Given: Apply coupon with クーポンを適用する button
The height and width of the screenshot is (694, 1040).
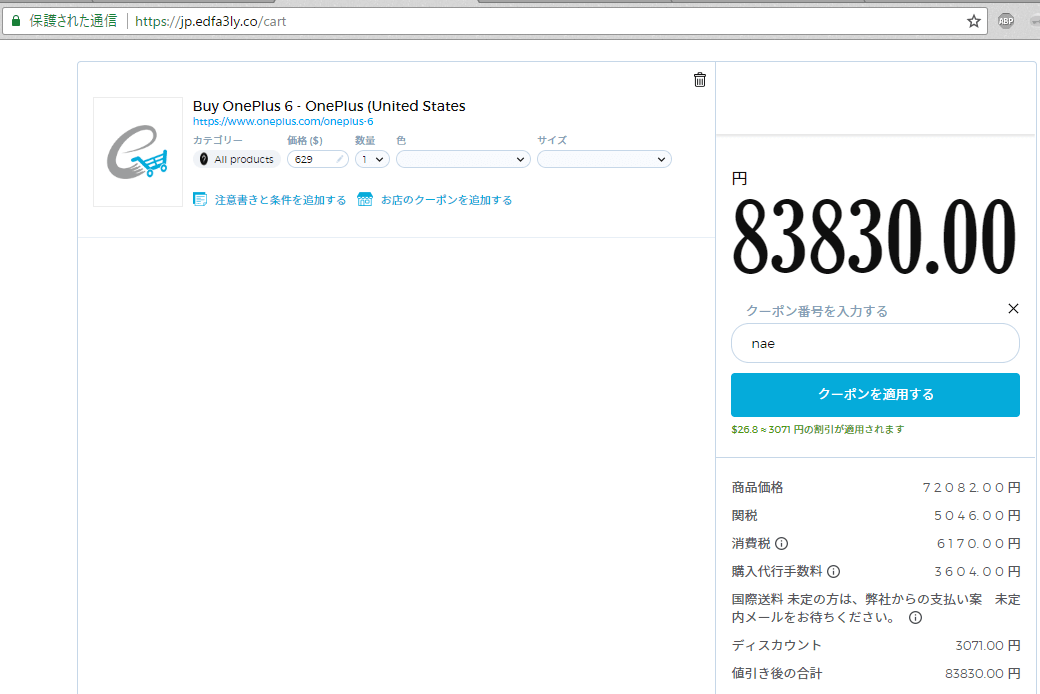Looking at the screenshot, I should click(x=875, y=395).
